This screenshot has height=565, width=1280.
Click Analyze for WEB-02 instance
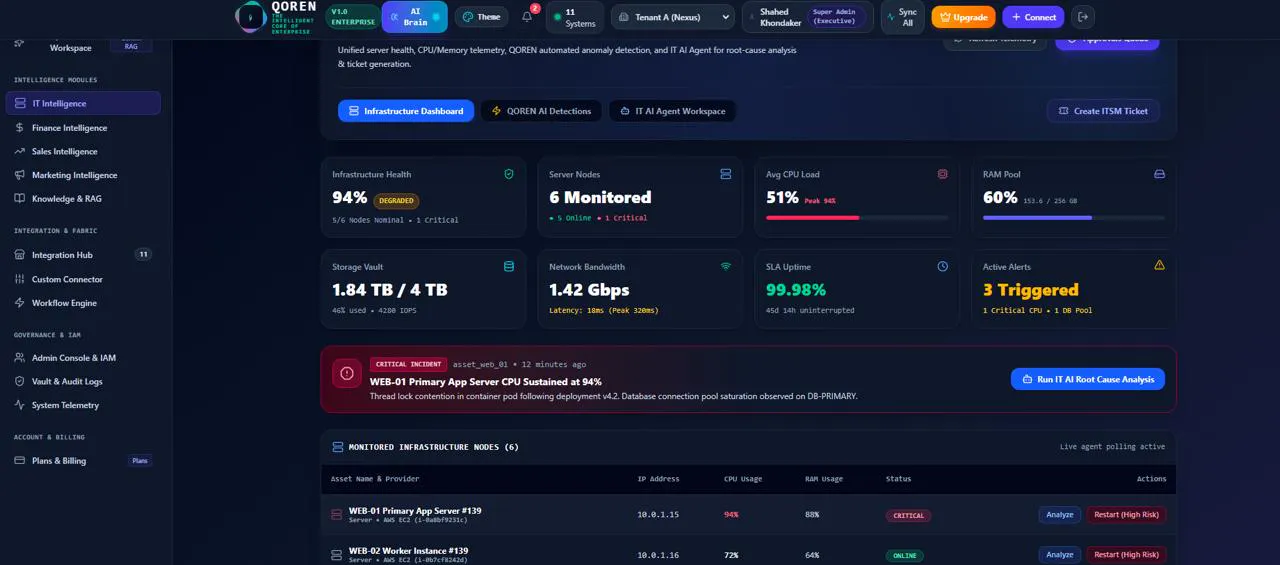pyautogui.click(x=1059, y=554)
